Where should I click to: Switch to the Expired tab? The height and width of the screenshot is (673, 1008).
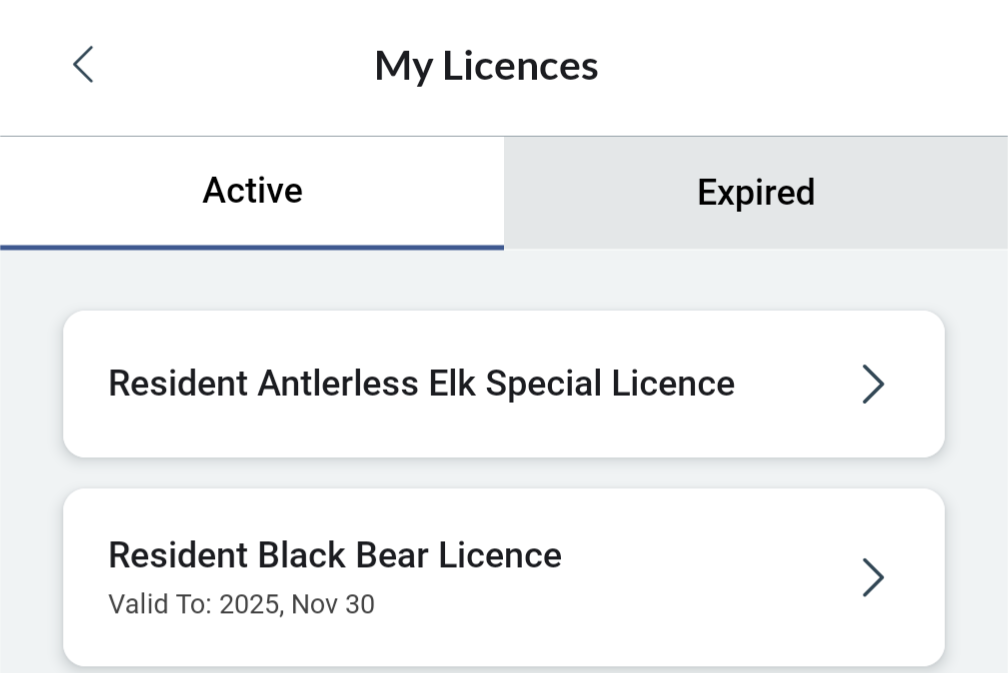click(756, 192)
